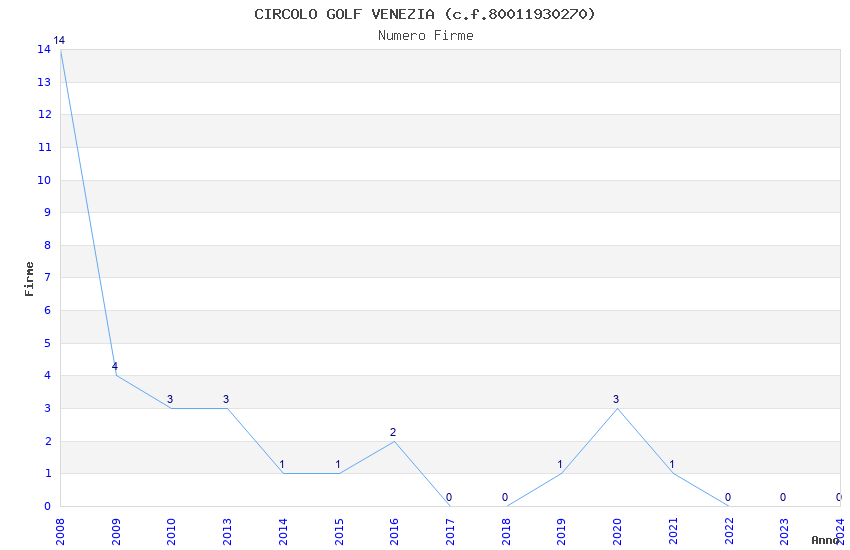Select year 2024 on the x-axis

[840, 532]
